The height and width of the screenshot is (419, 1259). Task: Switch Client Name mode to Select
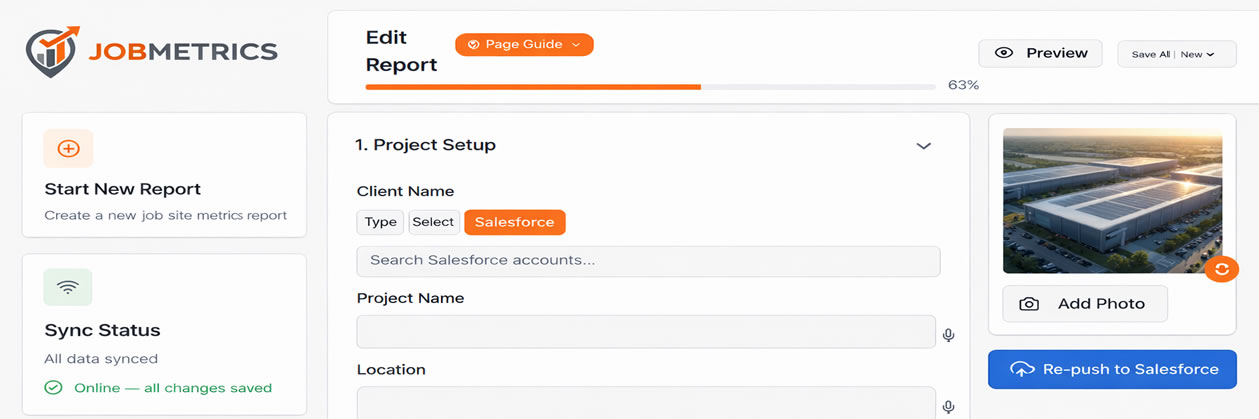[433, 222]
